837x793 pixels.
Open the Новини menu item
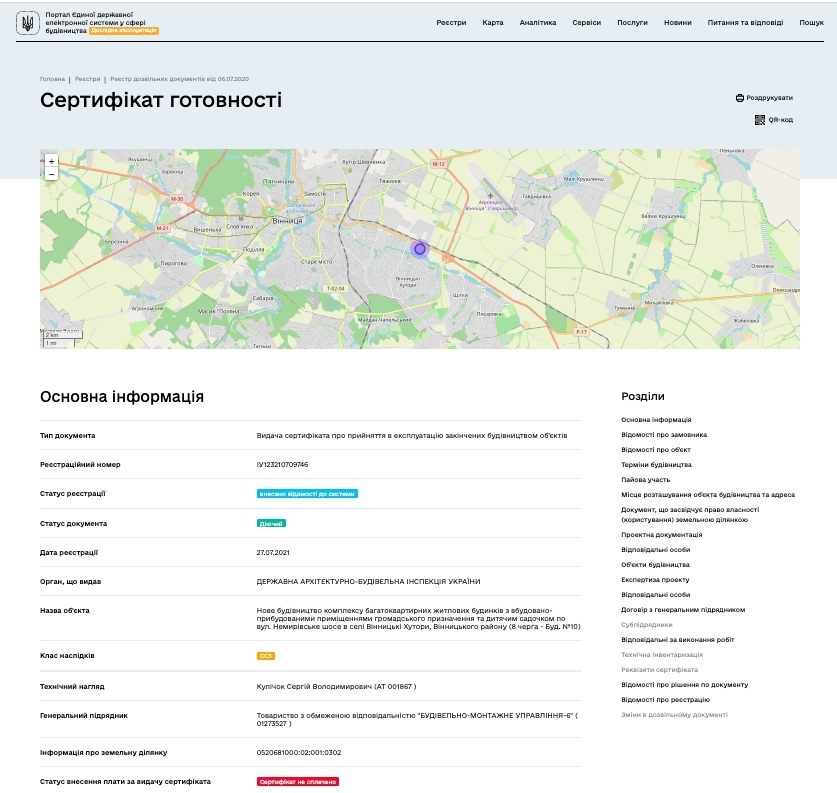(x=677, y=22)
